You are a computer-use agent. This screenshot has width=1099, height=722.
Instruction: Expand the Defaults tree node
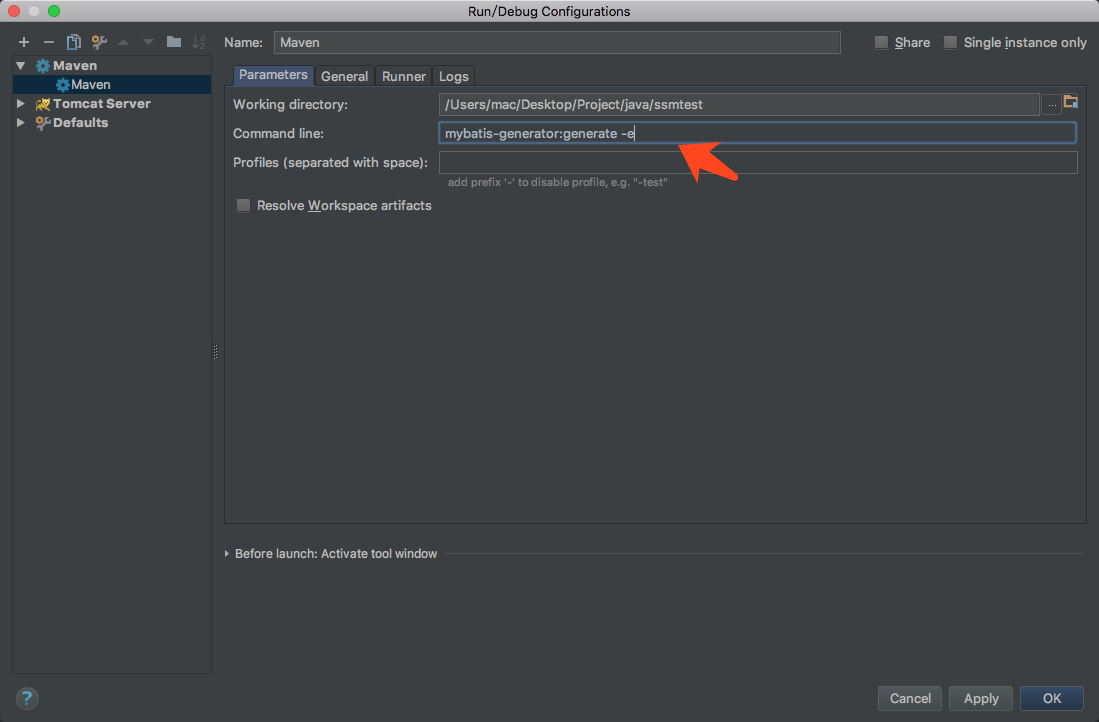point(20,122)
